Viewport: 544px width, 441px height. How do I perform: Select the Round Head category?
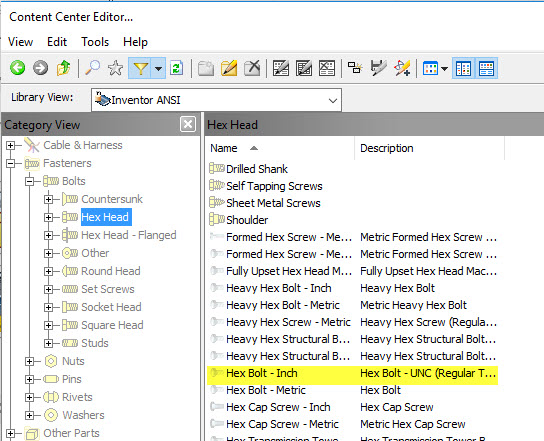(x=111, y=271)
